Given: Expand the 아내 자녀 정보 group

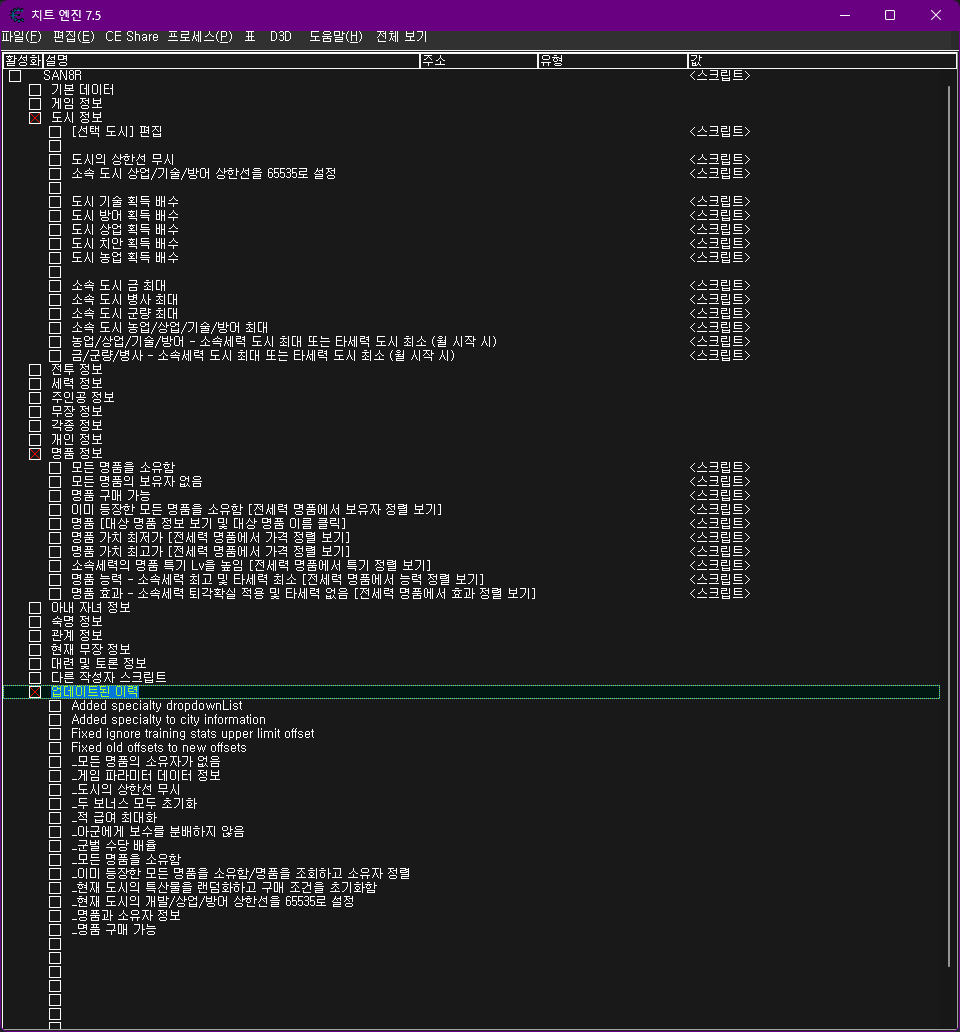Looking at the screenshot, I should coord(36,608).
